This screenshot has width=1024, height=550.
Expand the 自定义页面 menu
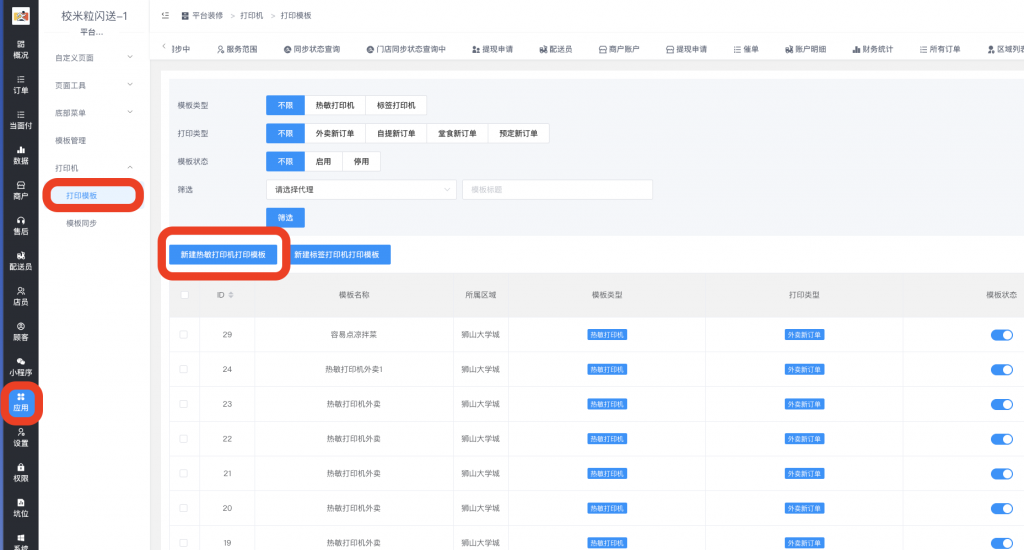pos(94,57)
